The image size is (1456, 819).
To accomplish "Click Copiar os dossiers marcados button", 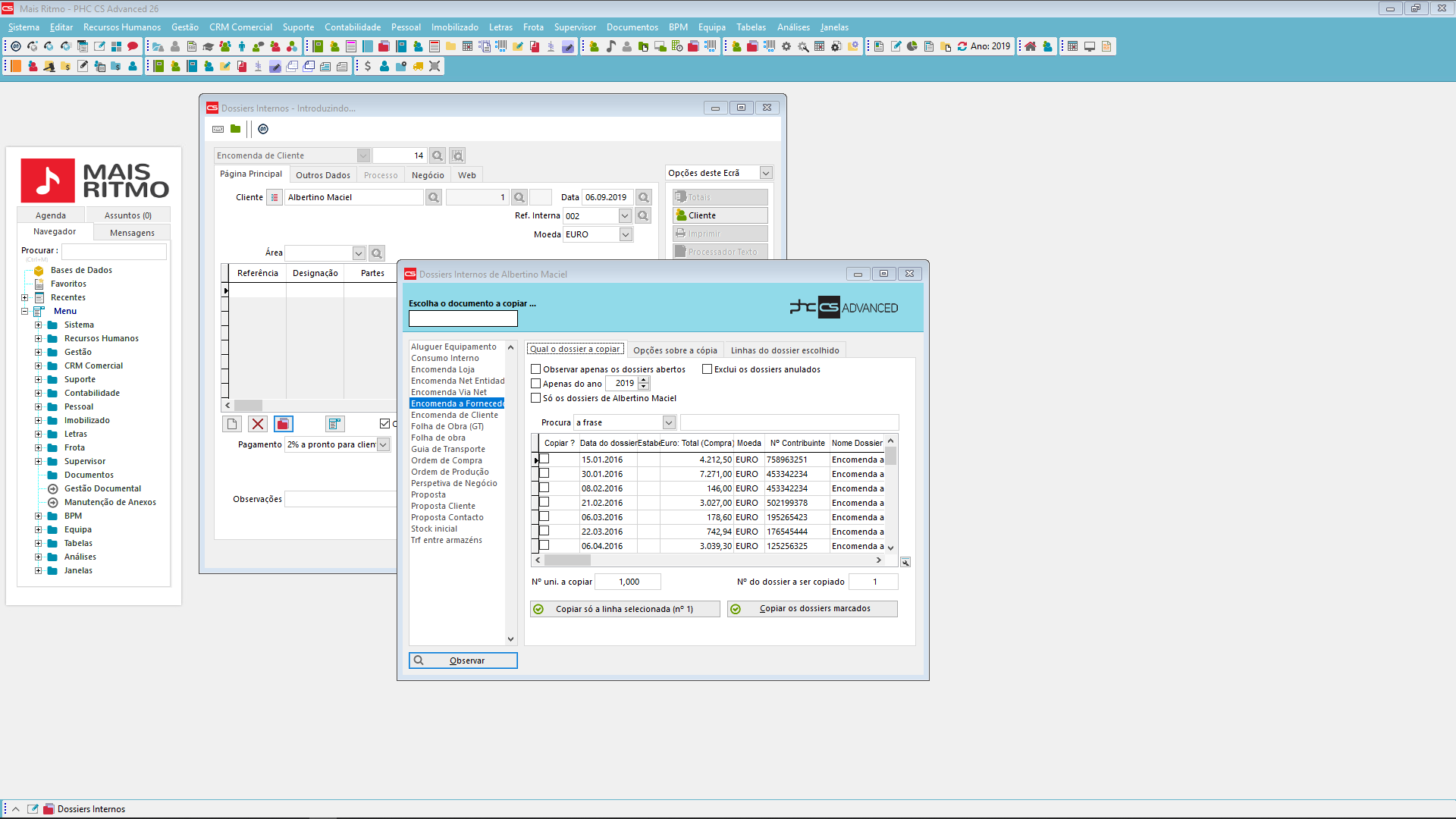I will point(812,609).
